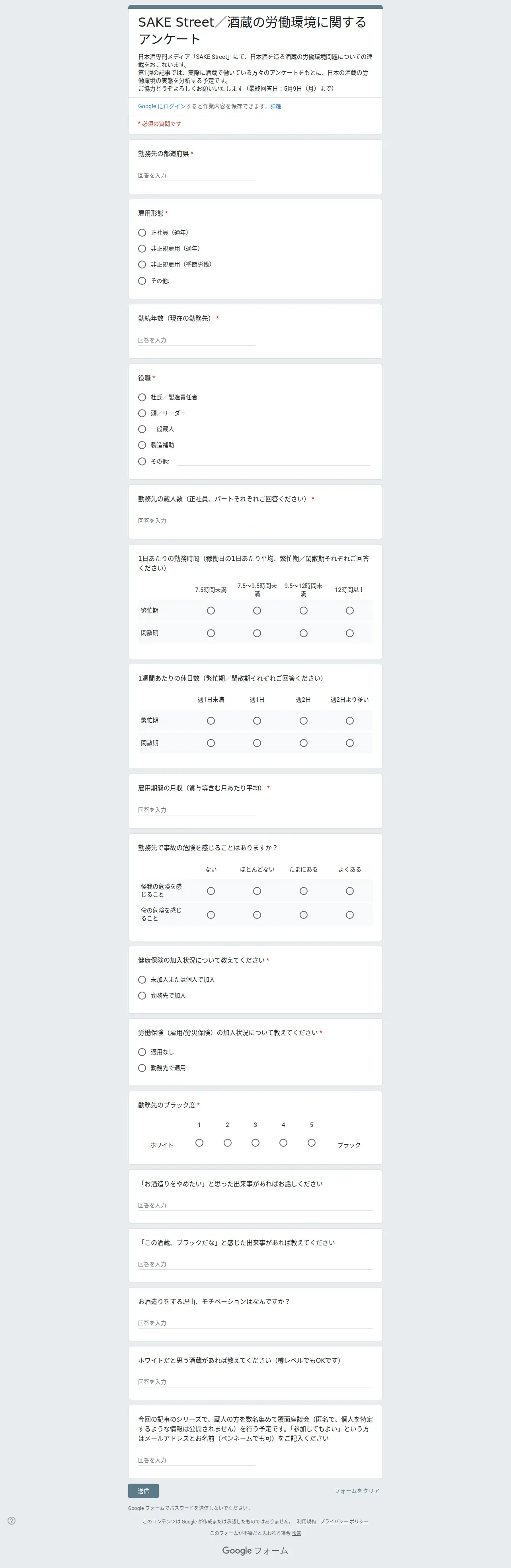The image size is (511, 1568).
Task: Click the 雇用期間の月収 answer field
Action: point(196,809)
